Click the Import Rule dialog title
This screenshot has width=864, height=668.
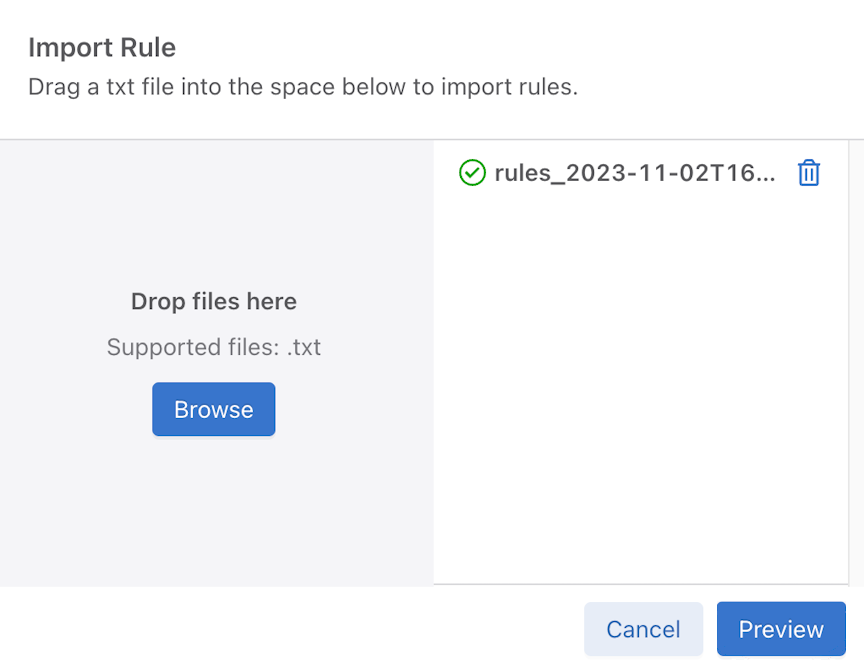click(x=102, y=47)
